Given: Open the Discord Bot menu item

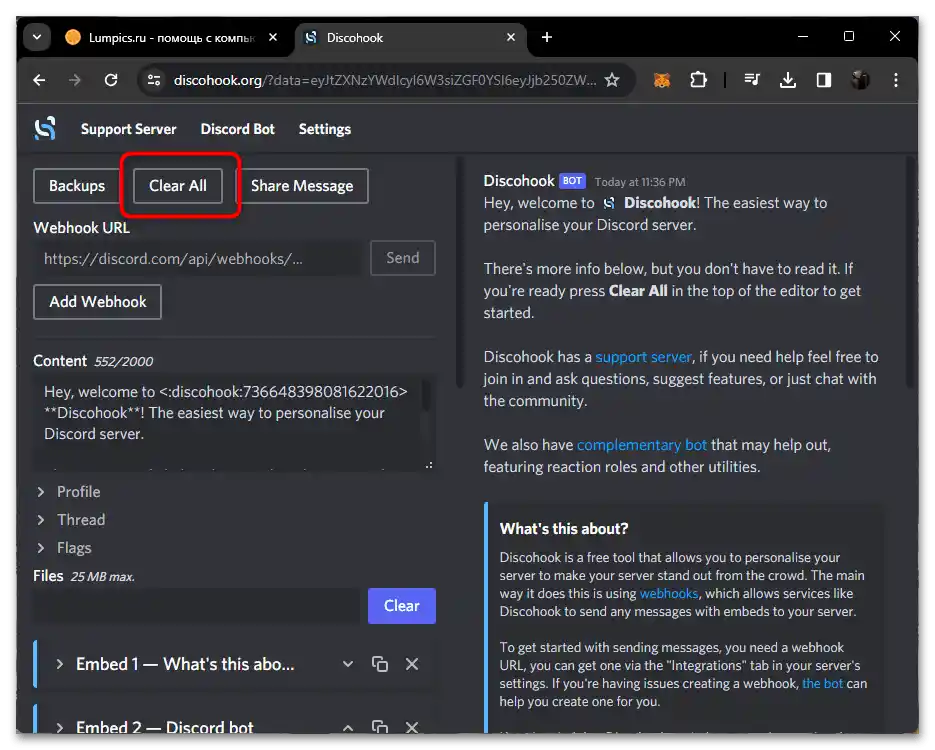Looking at the screenshot, I should (237, 129).
